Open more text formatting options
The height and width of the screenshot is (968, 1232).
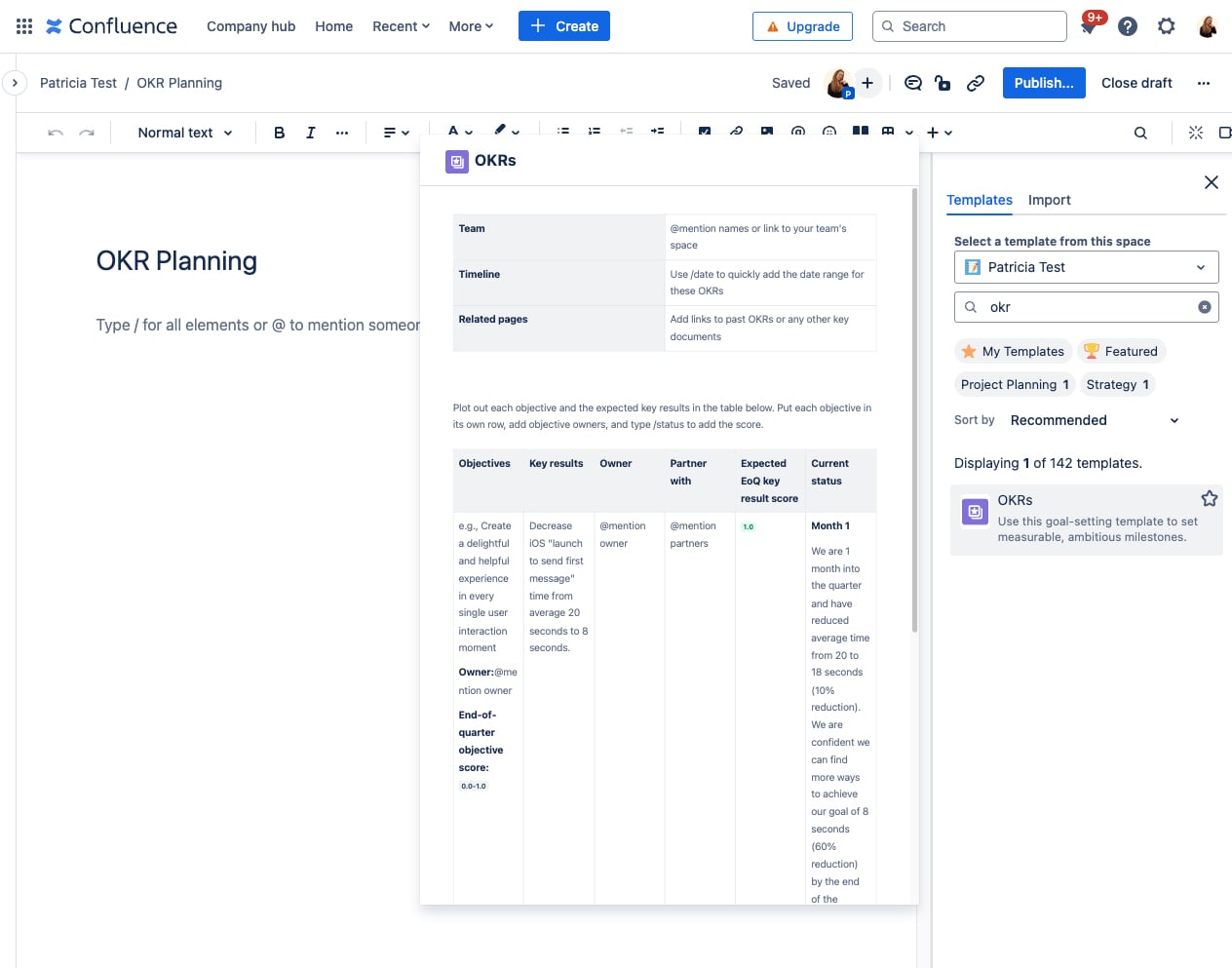tap(342, 133)
